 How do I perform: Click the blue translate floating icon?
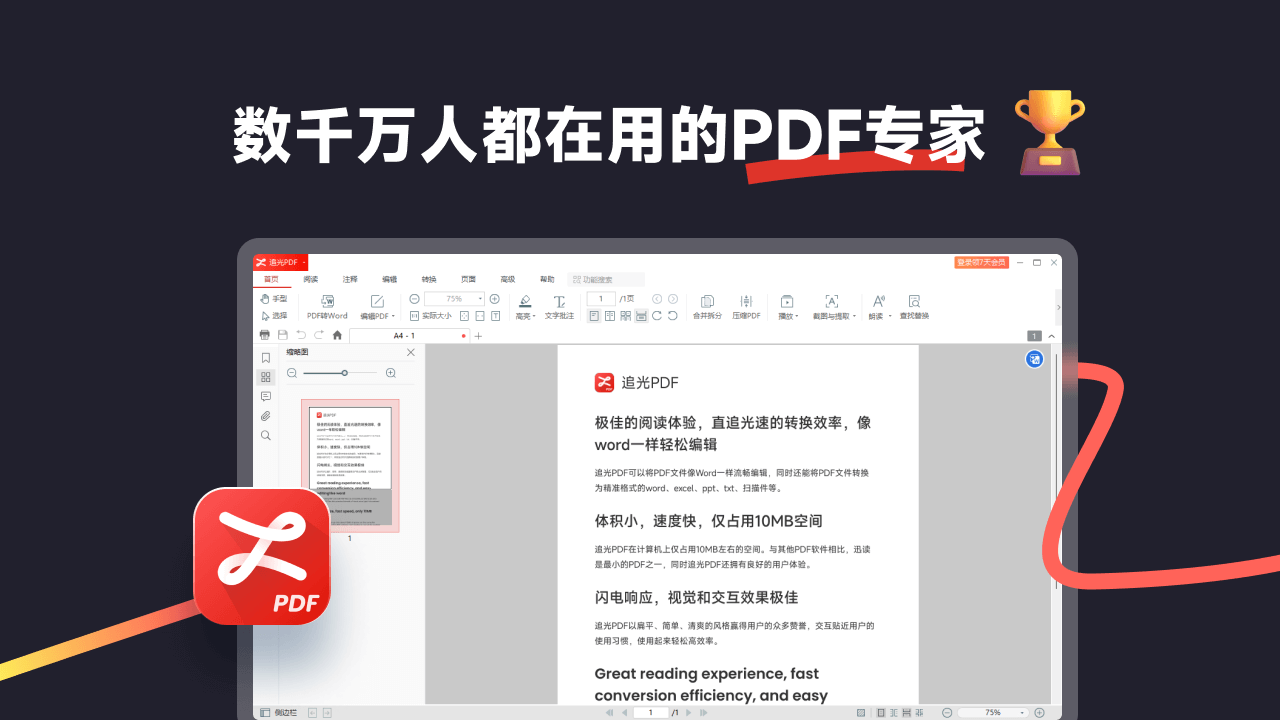(x=1034, y=359)
